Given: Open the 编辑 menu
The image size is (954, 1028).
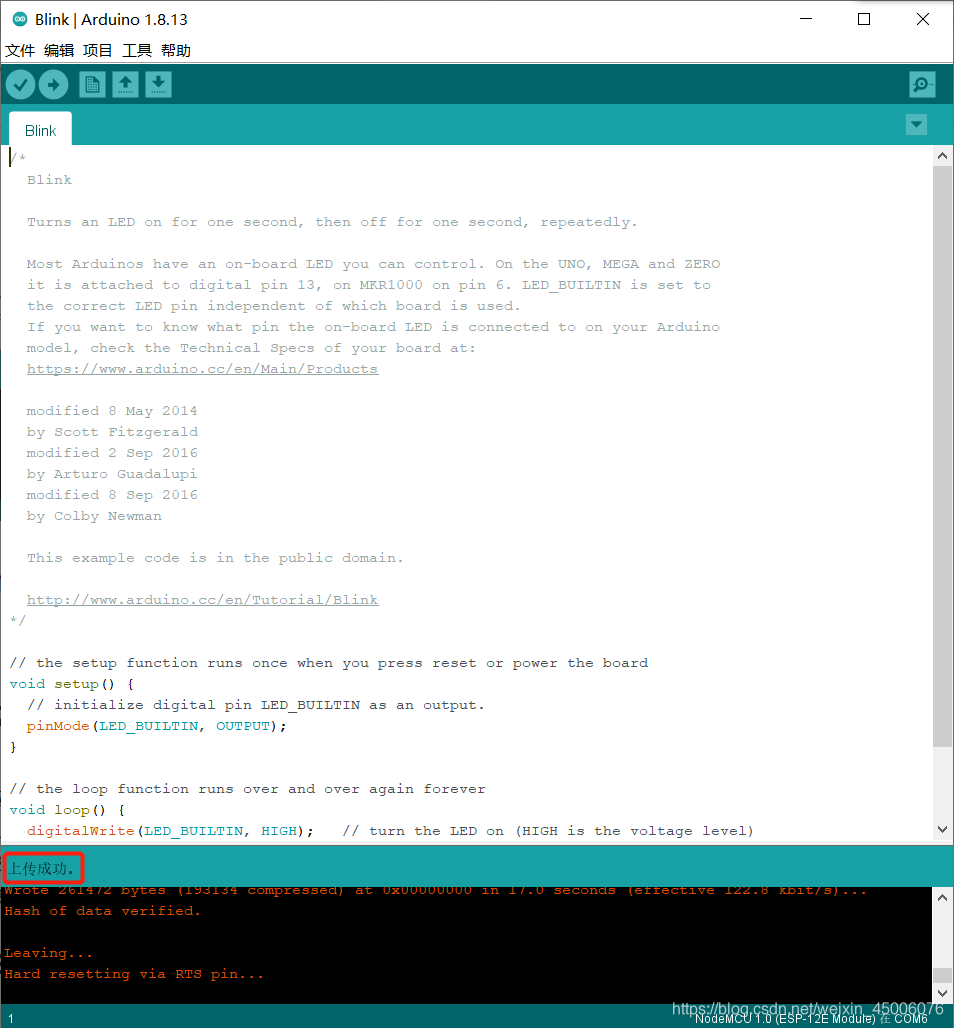Looking at the screenshot, I should (x=59, y=50).
